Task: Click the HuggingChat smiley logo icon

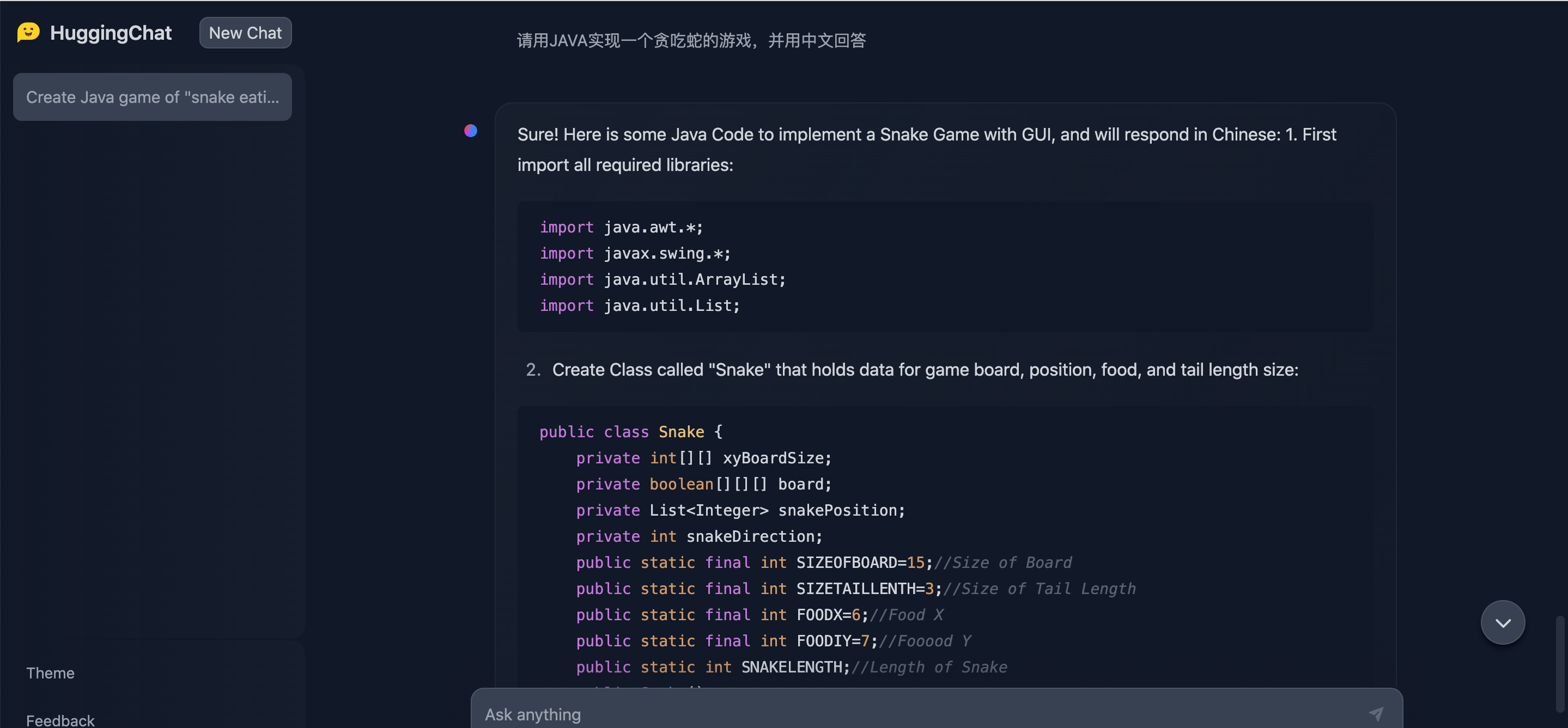Action: [28, 32]
